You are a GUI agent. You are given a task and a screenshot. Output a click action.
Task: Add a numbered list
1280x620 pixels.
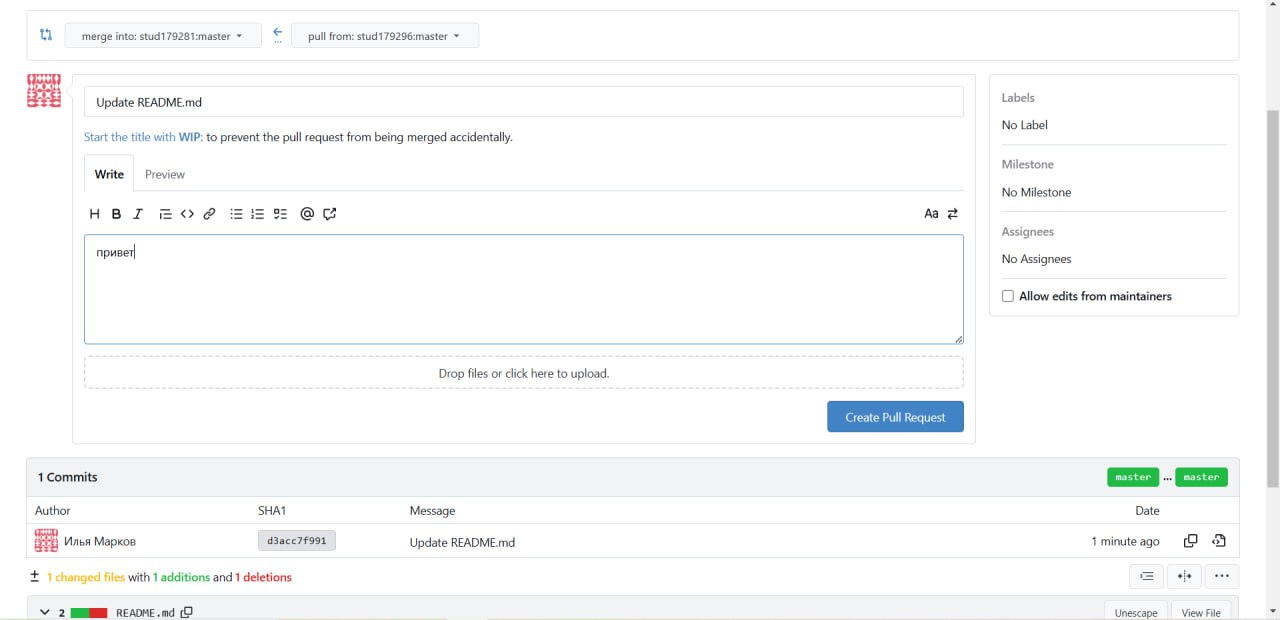[258, 214]
